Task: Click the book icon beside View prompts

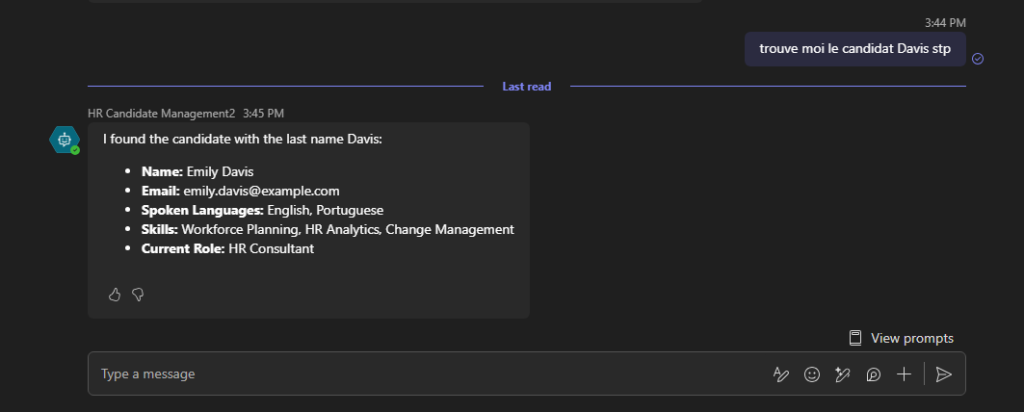Action: pos(856,338)
